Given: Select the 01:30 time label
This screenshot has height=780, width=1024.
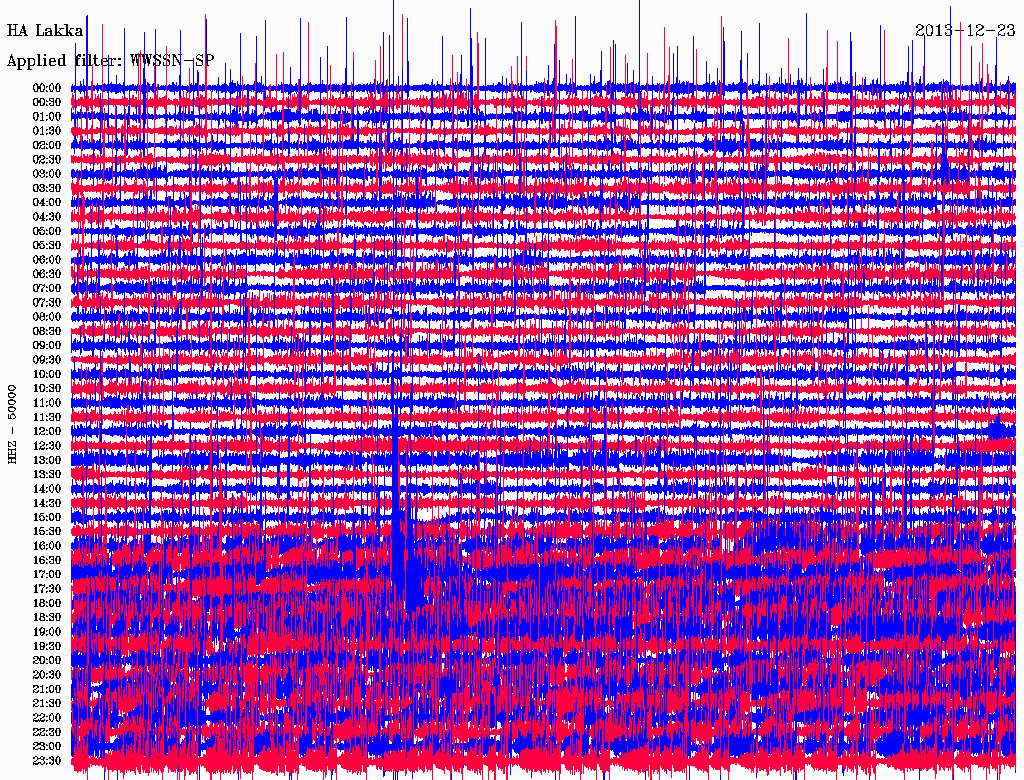Looking at the screenshot, I should pos(47,131).
